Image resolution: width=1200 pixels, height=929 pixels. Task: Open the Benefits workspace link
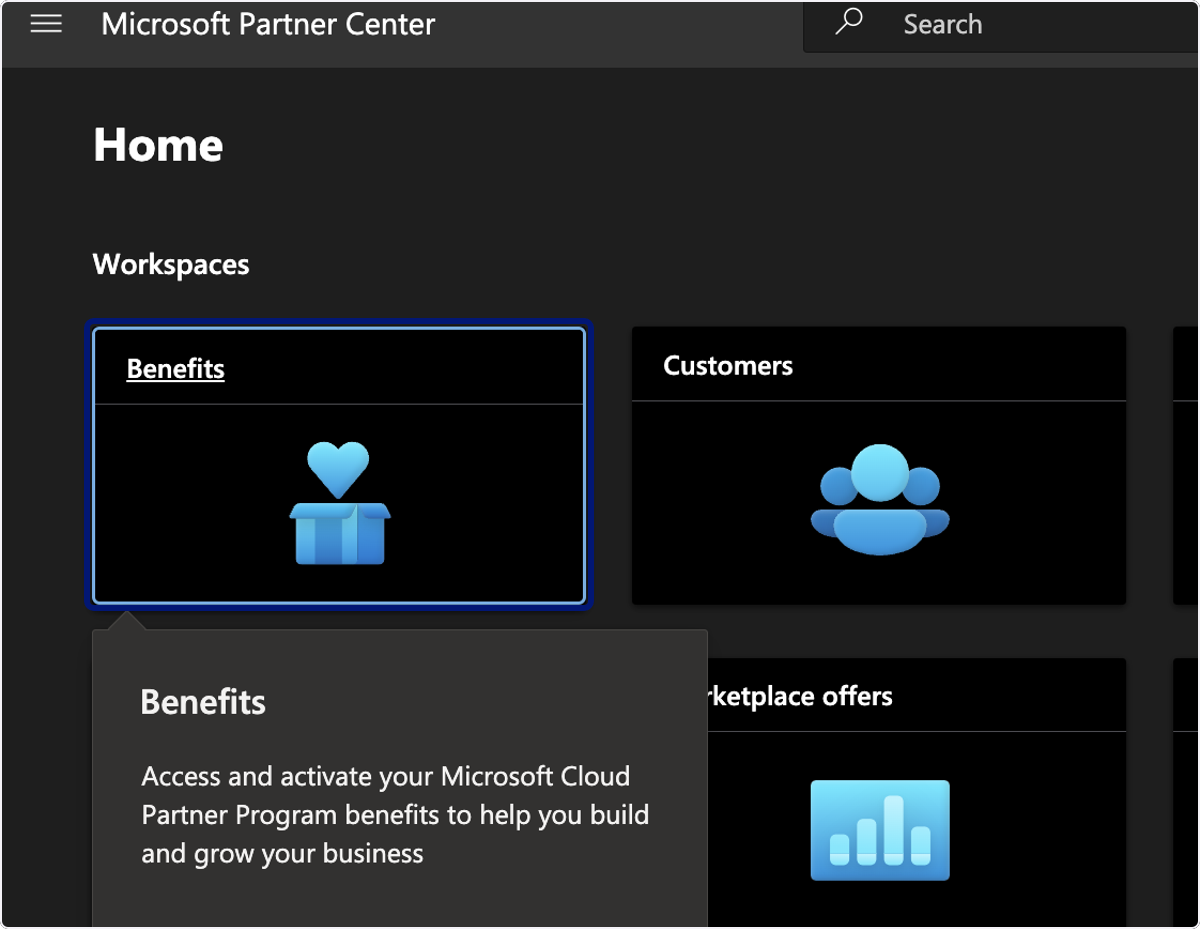pos(175,369)
